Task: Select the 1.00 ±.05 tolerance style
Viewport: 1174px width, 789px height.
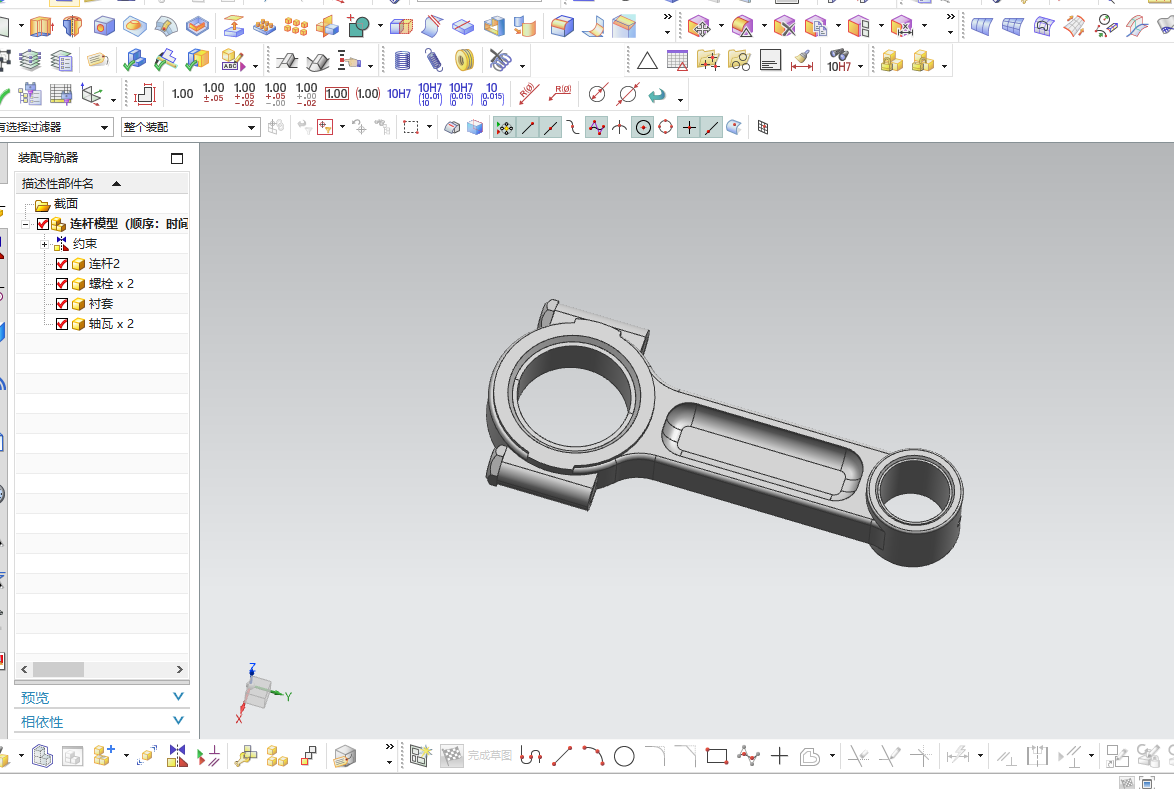Action: pyautogui.click(x=213, y=94)
